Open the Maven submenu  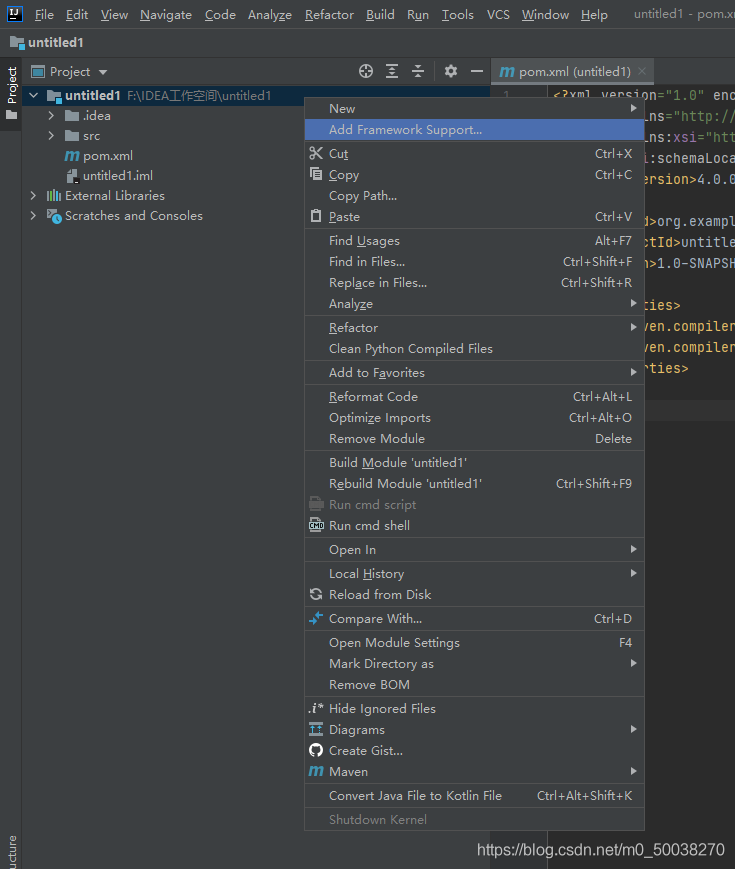[x=348, y=772]
